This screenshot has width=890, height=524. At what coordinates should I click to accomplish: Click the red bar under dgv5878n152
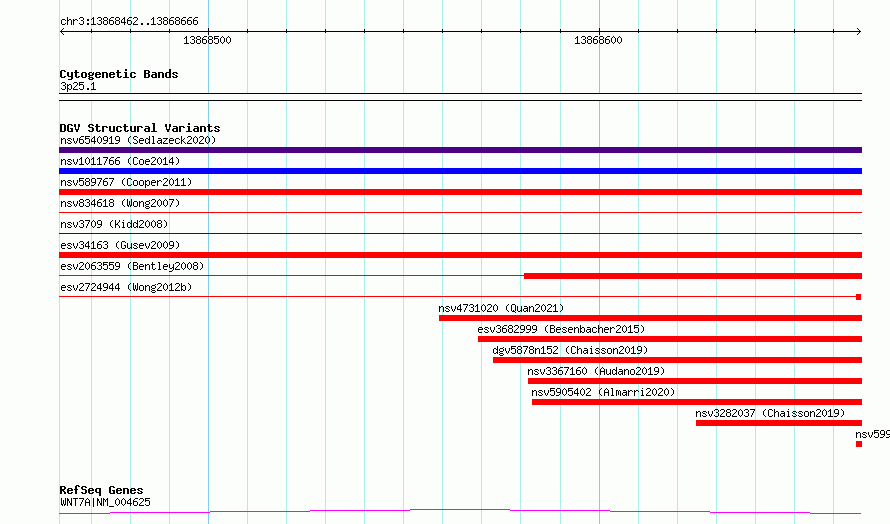pos(677,360)
